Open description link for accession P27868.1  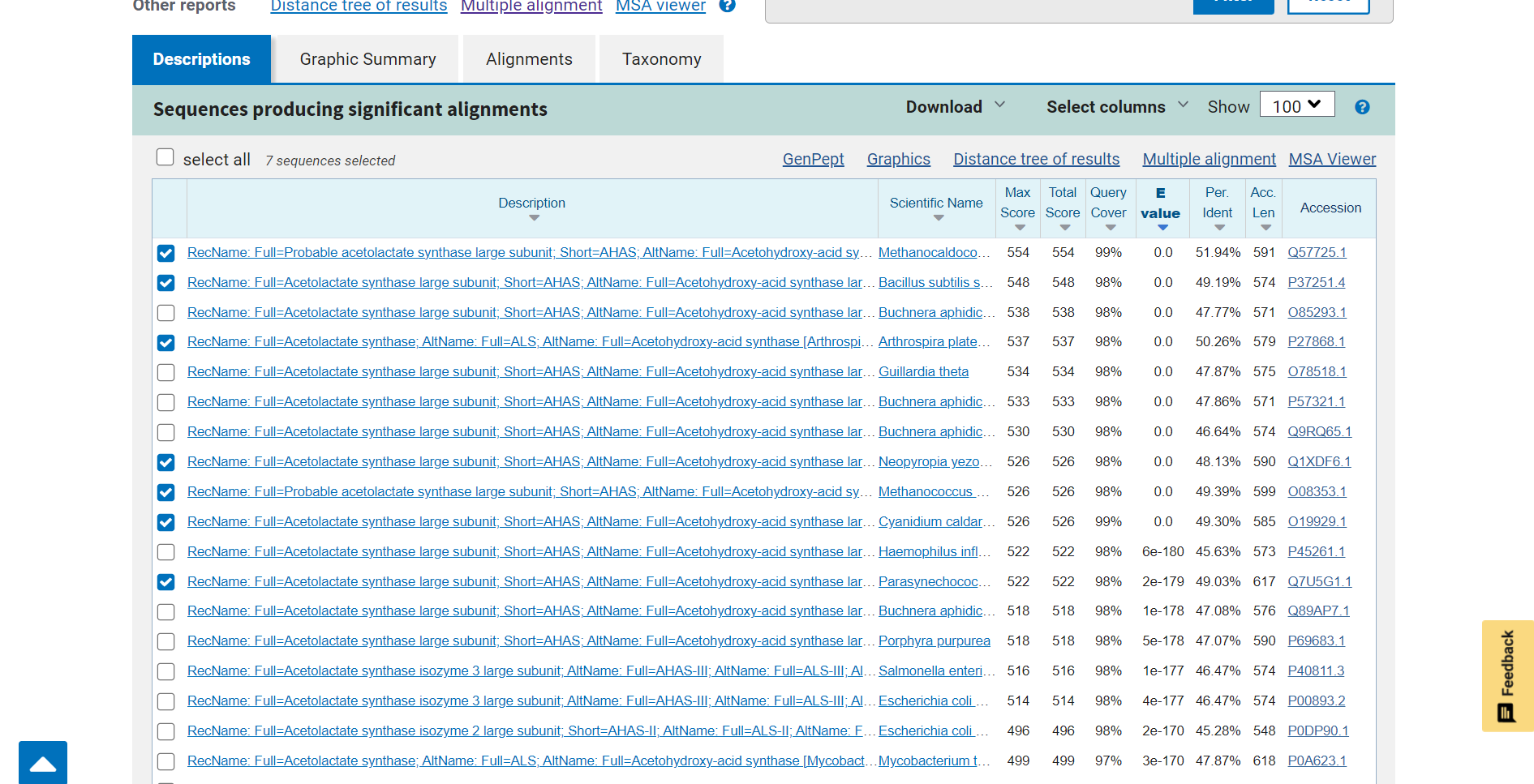[530, 342]
